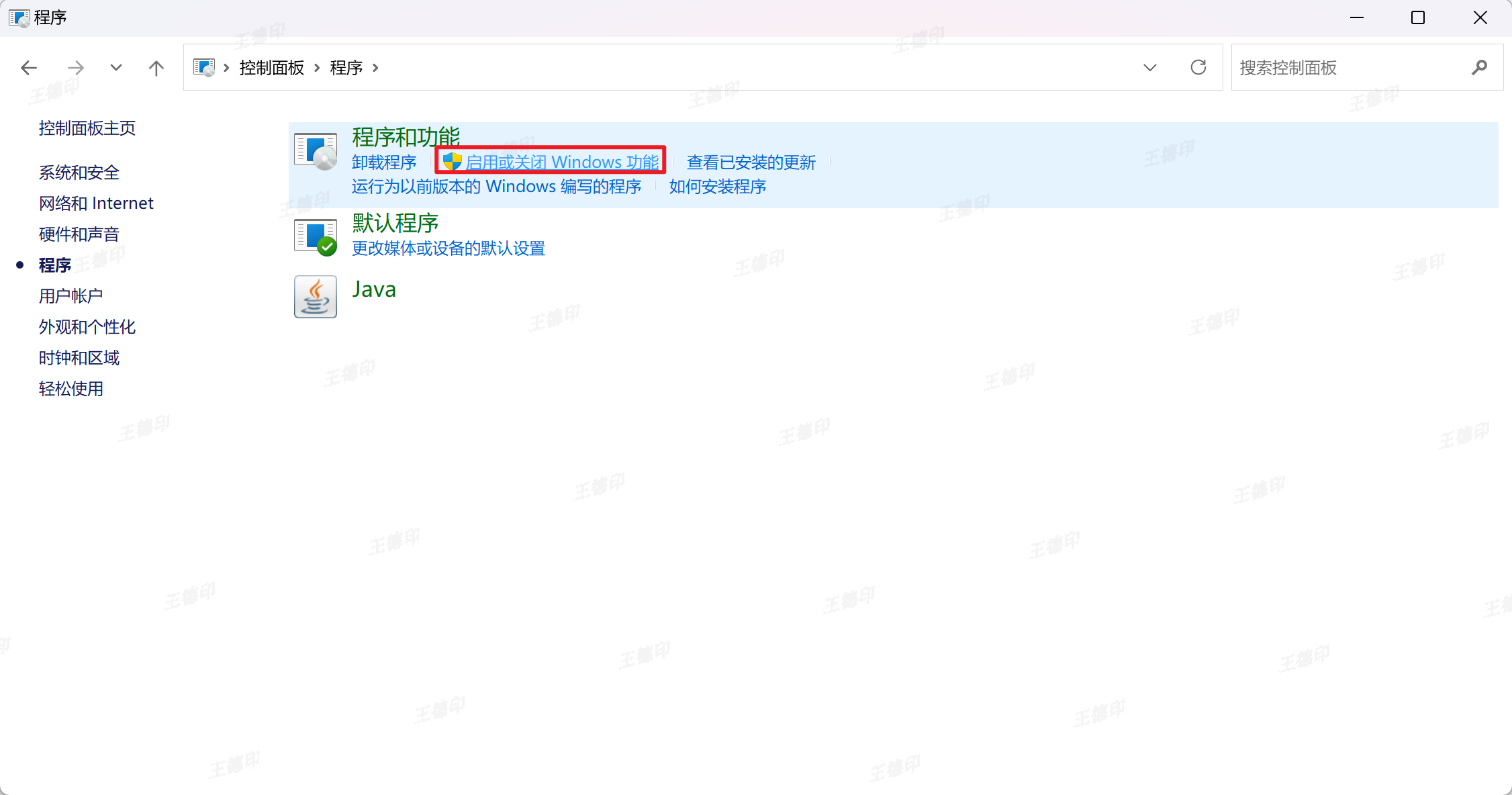Refresh the Control Panel view
This screenshot has height=795, width=1512.
tap(1198, 67)
